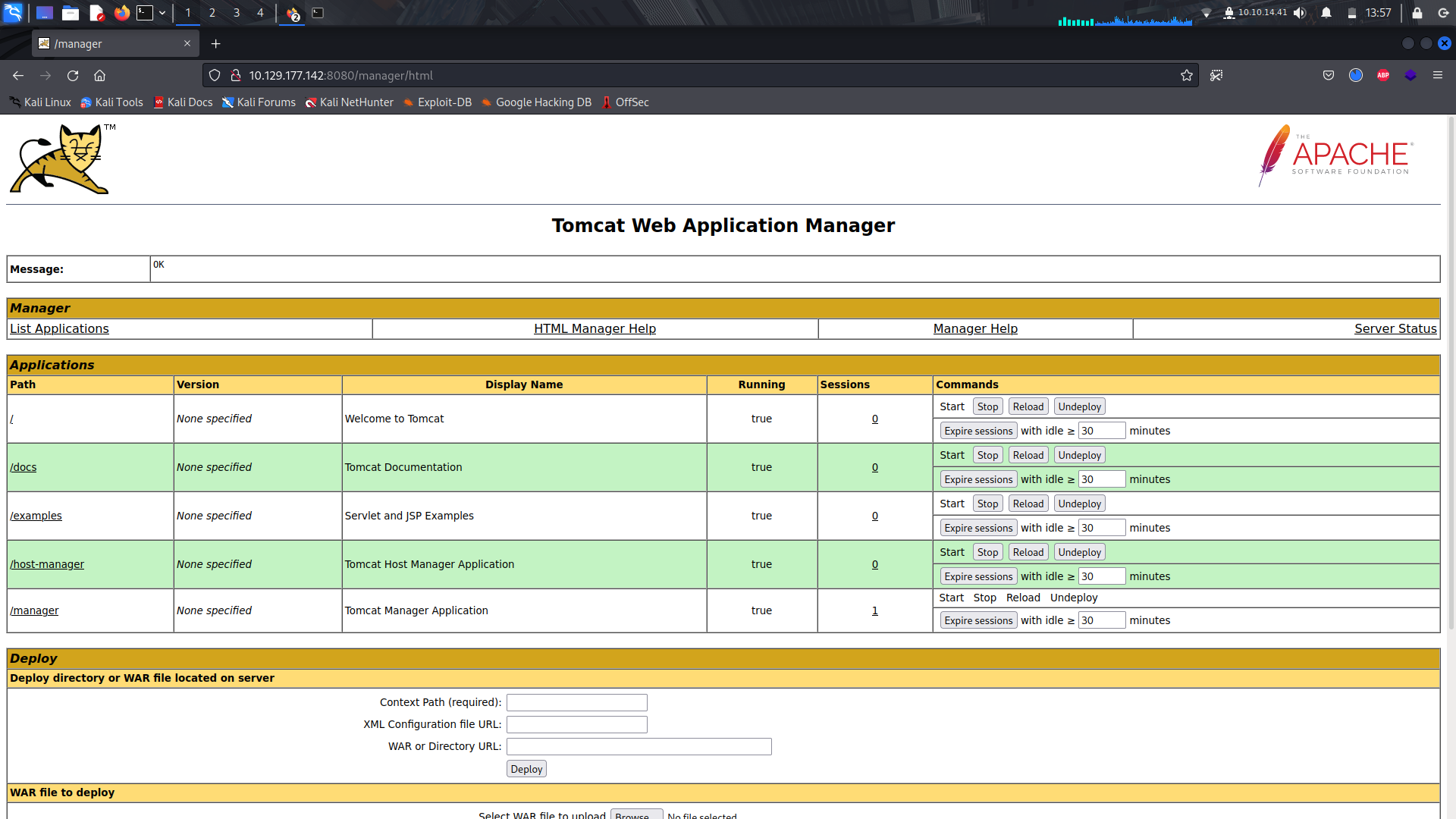The image size is (1456, 819).
Task: Click the Tomcat cat logo
Action: pos(61,159)
